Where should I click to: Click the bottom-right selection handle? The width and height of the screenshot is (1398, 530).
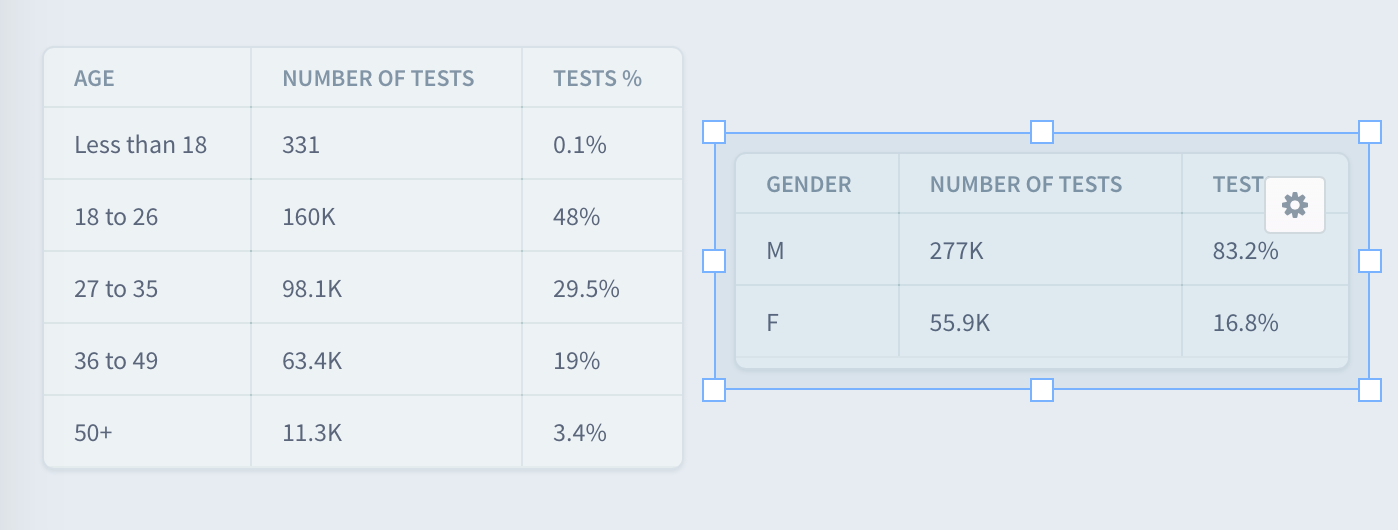click(1370, 389)
